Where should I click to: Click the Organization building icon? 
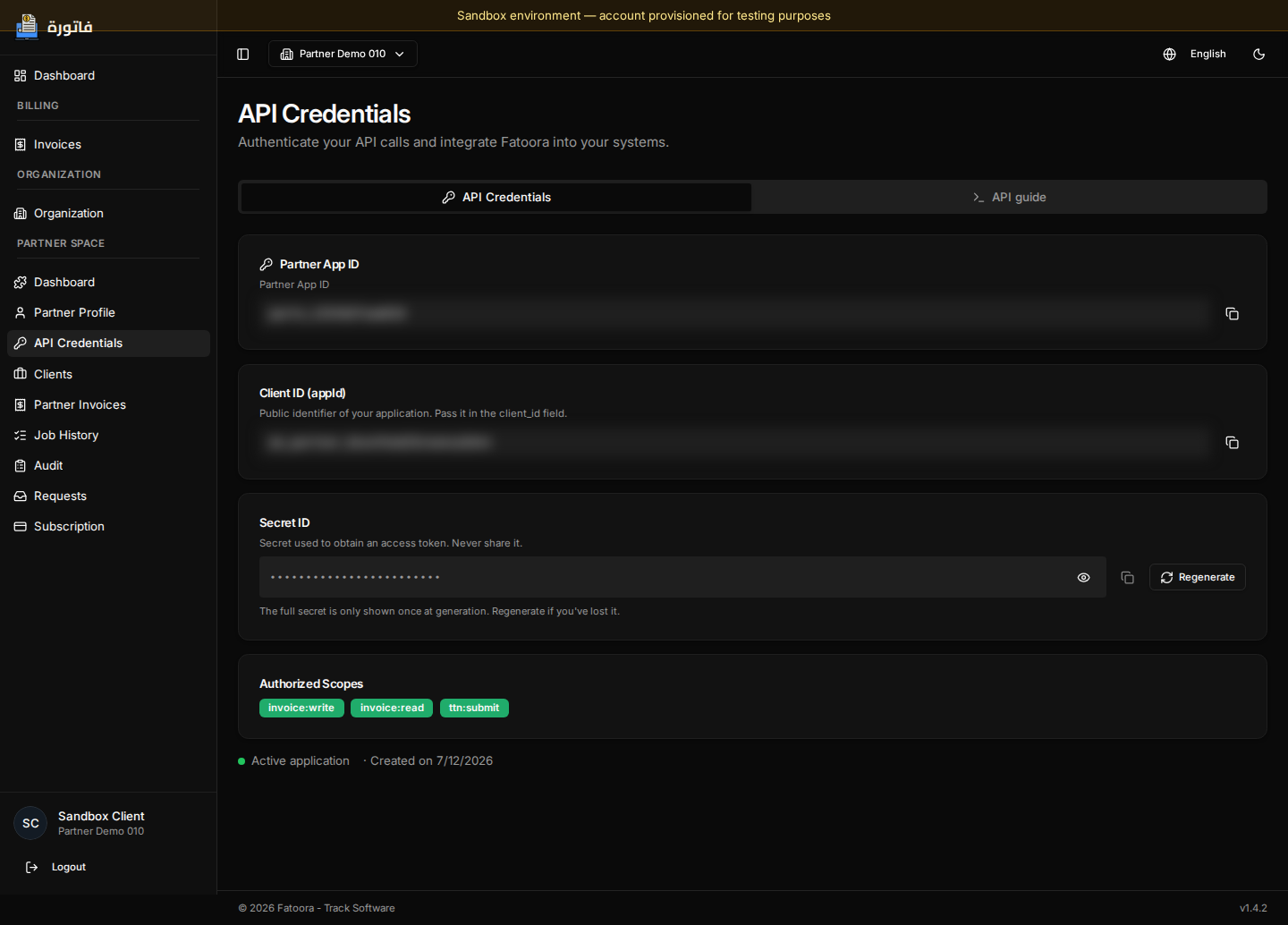[21, 213]
